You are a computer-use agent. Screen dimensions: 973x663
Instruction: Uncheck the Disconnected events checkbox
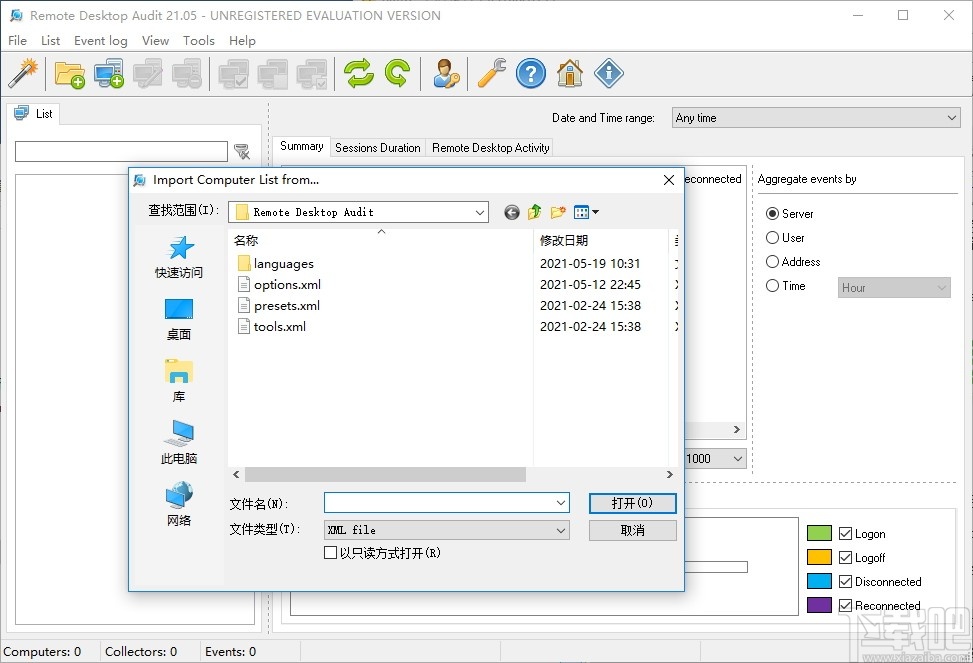point(846,581)
